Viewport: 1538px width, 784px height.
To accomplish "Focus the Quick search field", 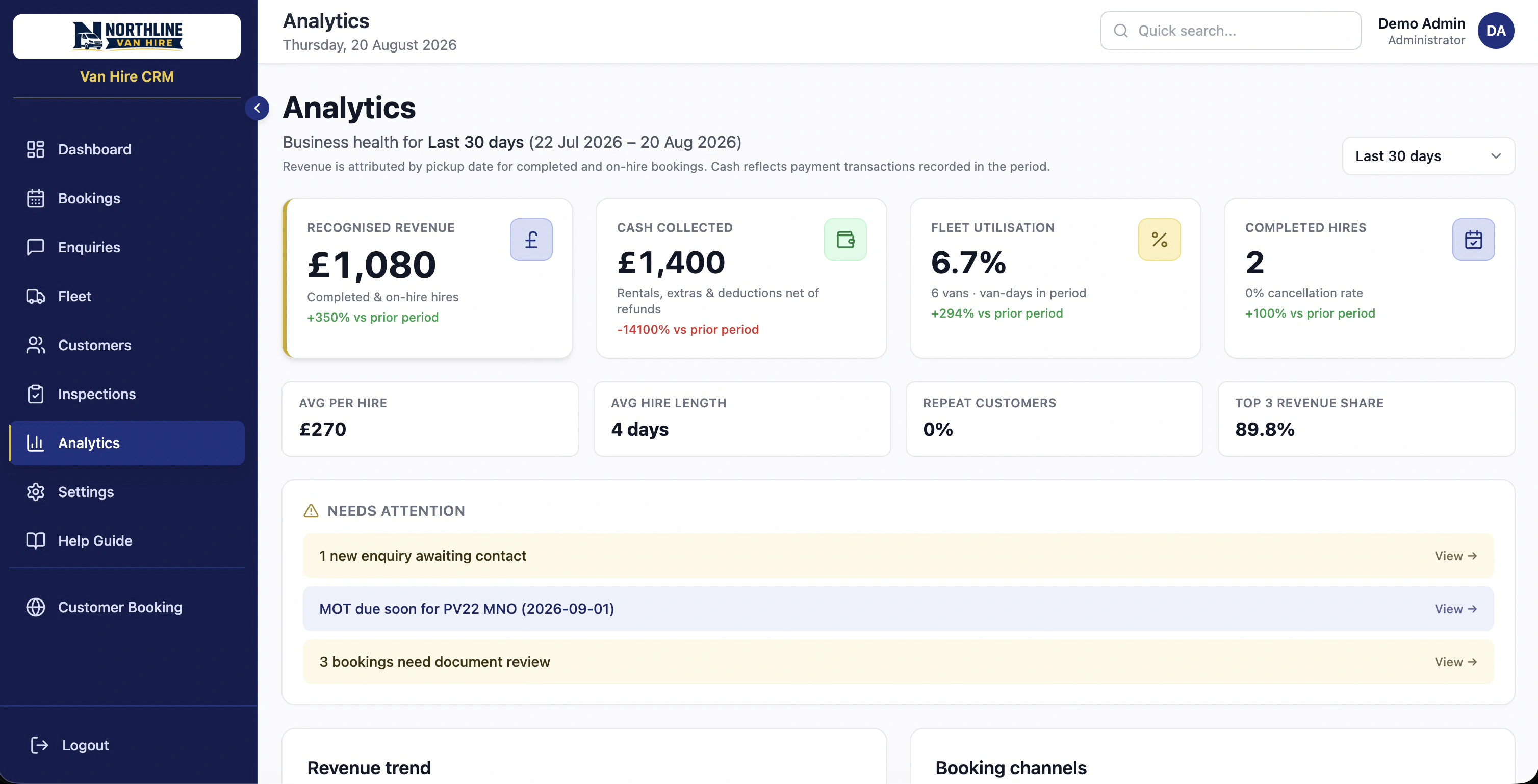I will pyautogui.click(x=1231, y=31).
